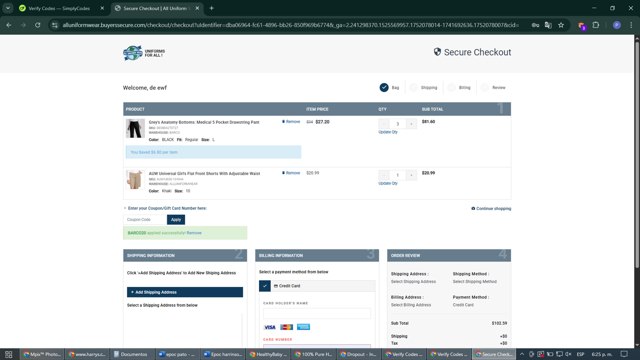
Task: Open the coupon extension with purple badge
Action: click(582, 26)
